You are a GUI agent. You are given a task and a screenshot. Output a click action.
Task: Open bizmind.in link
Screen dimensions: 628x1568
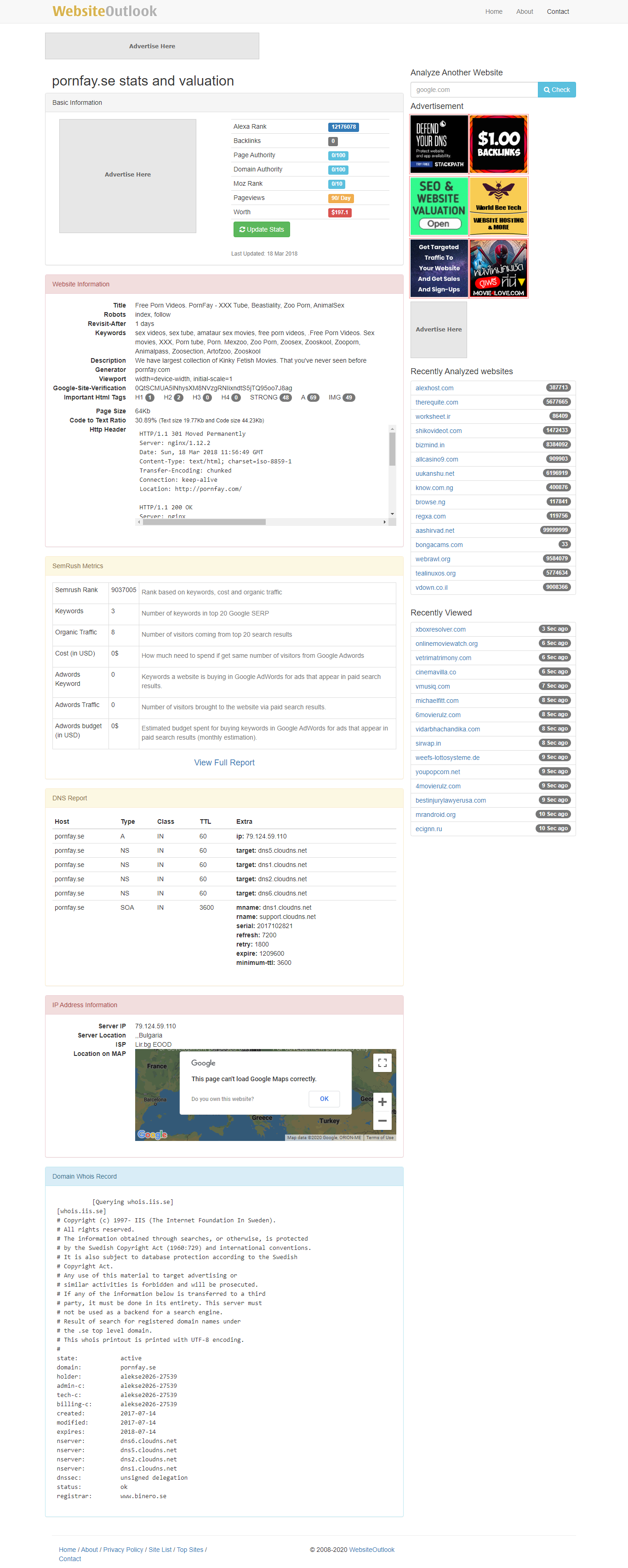click(429, 445)
